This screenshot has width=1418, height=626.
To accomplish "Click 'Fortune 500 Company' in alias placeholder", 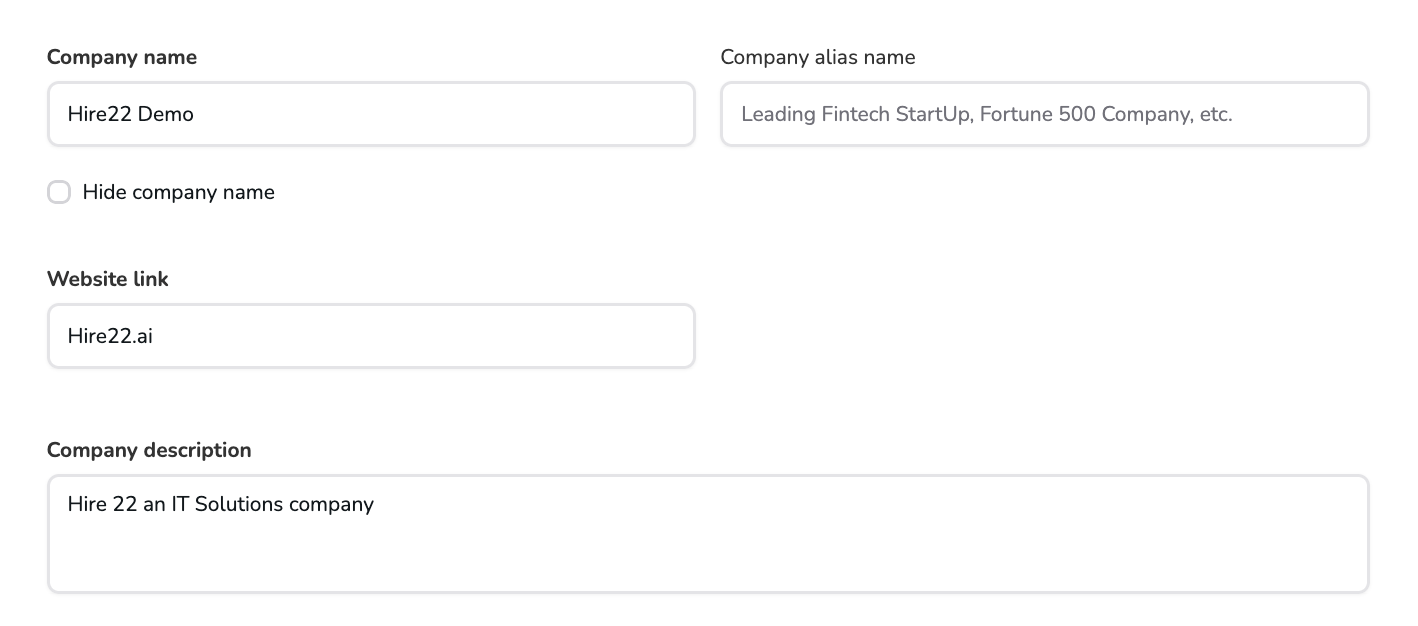I will (1084, 114).
